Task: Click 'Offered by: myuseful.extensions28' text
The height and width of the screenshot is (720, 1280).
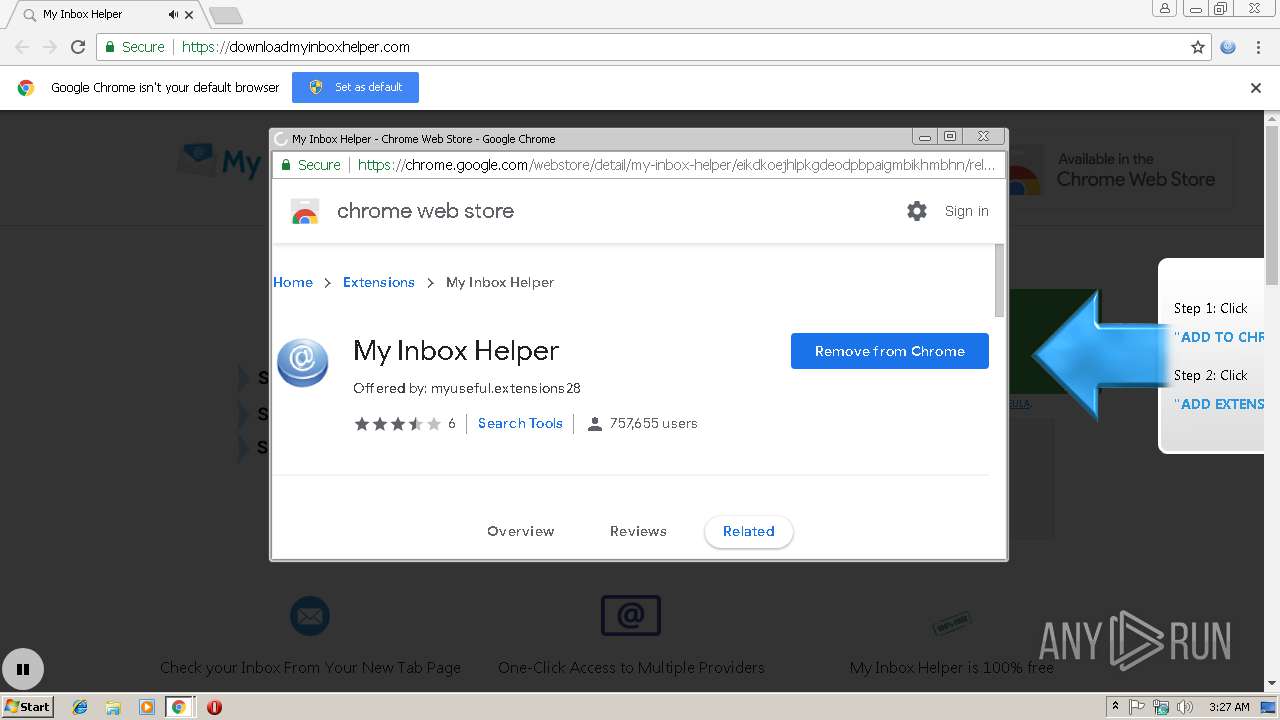Action: click(x=467, y=388)
